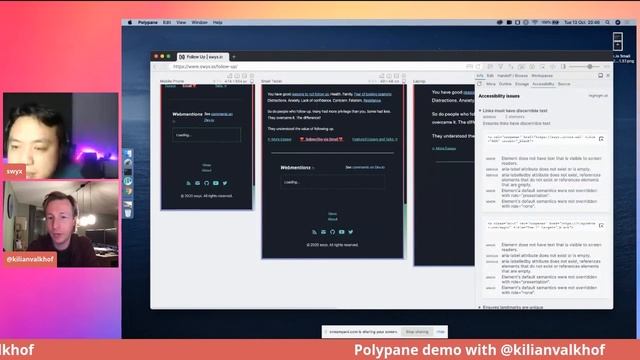Click the "Accessibility issues" heading
Viewport: 640px width, 360px height.
pos(499,96)
